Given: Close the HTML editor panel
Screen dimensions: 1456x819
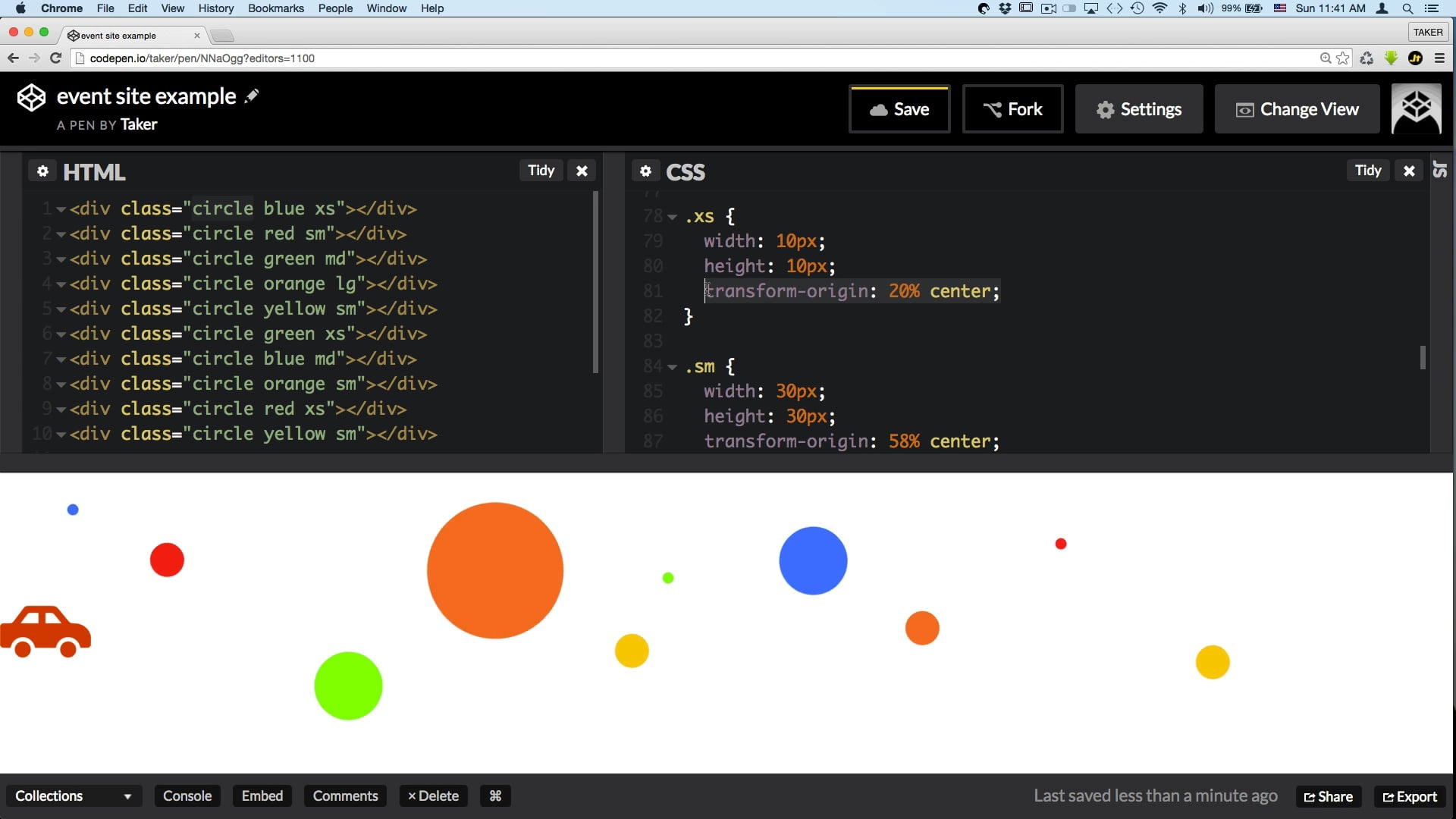Looking at the screenshot, I should (x=582, y=171).
